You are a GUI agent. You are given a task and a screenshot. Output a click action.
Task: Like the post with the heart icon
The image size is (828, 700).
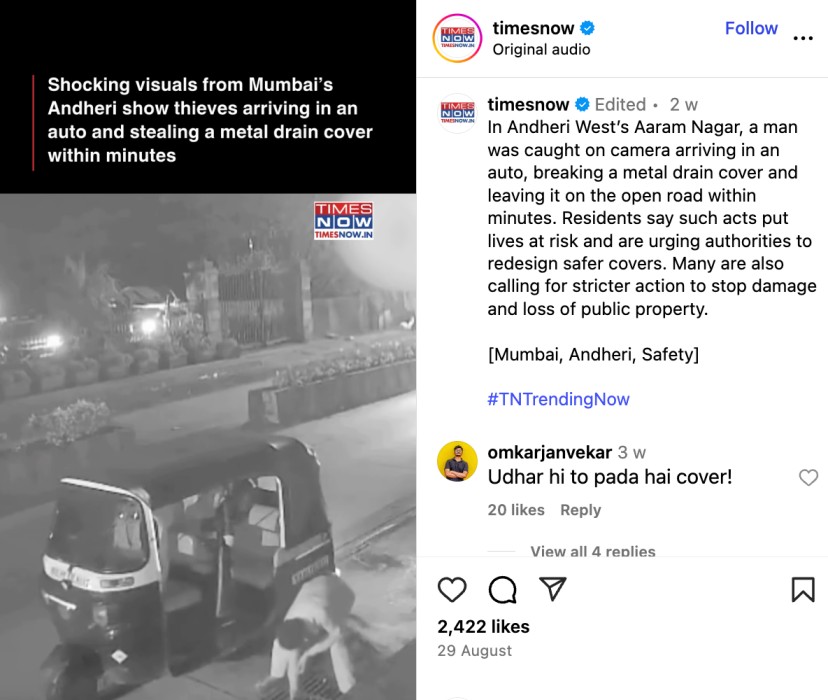pos(452,589)
